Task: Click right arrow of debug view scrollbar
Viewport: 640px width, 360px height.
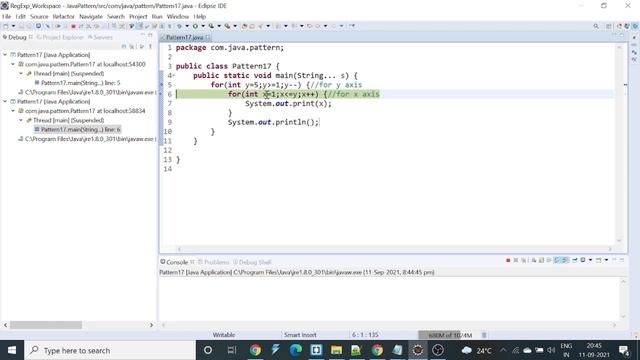Action: (151, 325)
